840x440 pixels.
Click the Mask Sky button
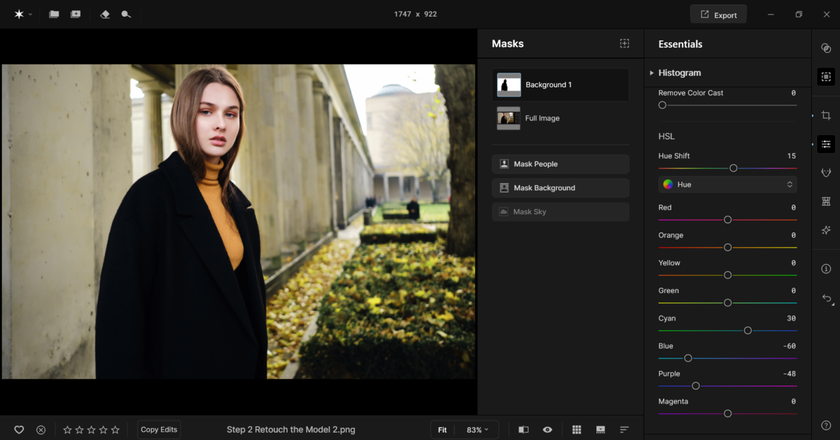point(560,212)
